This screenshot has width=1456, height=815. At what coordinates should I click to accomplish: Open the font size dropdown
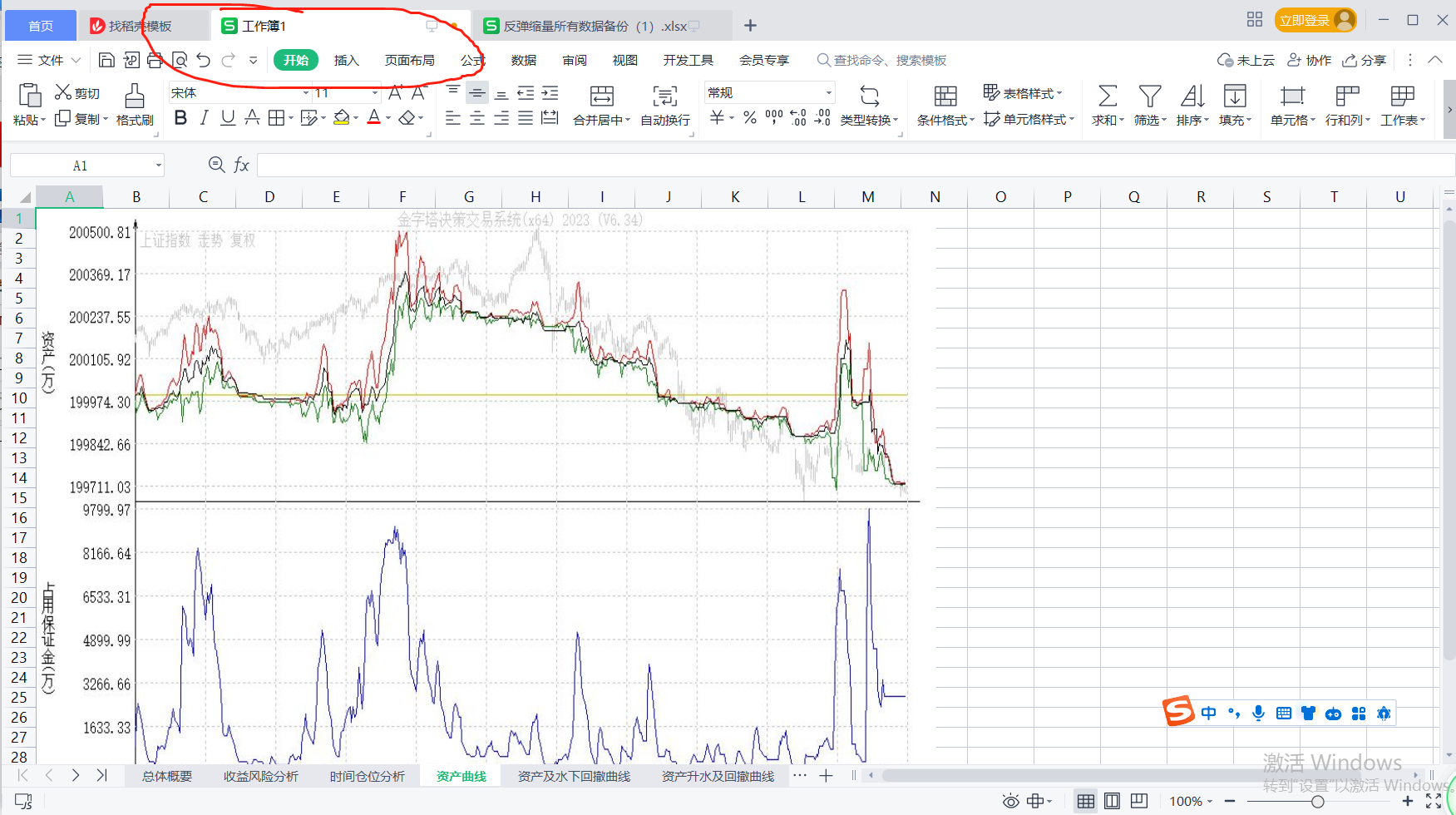tap(375, 93)
